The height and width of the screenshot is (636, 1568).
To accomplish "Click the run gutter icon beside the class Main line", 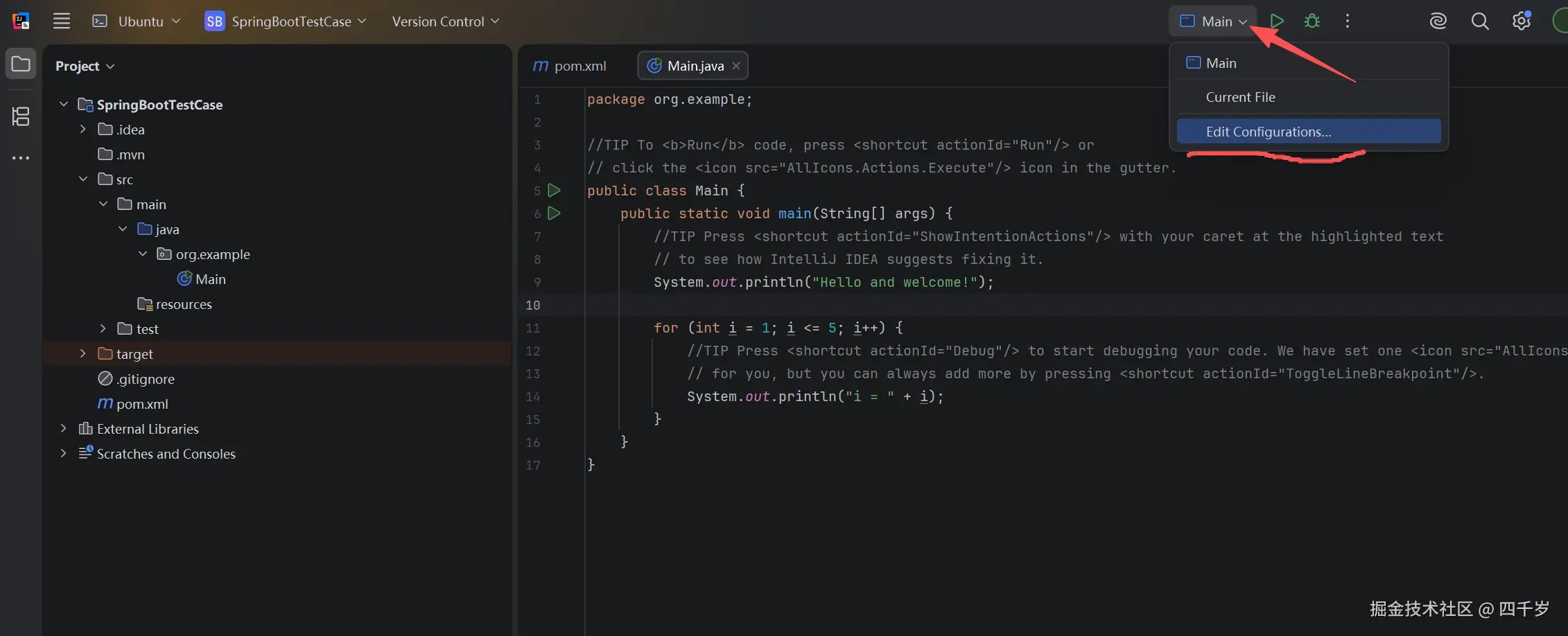I will (554, 191).
